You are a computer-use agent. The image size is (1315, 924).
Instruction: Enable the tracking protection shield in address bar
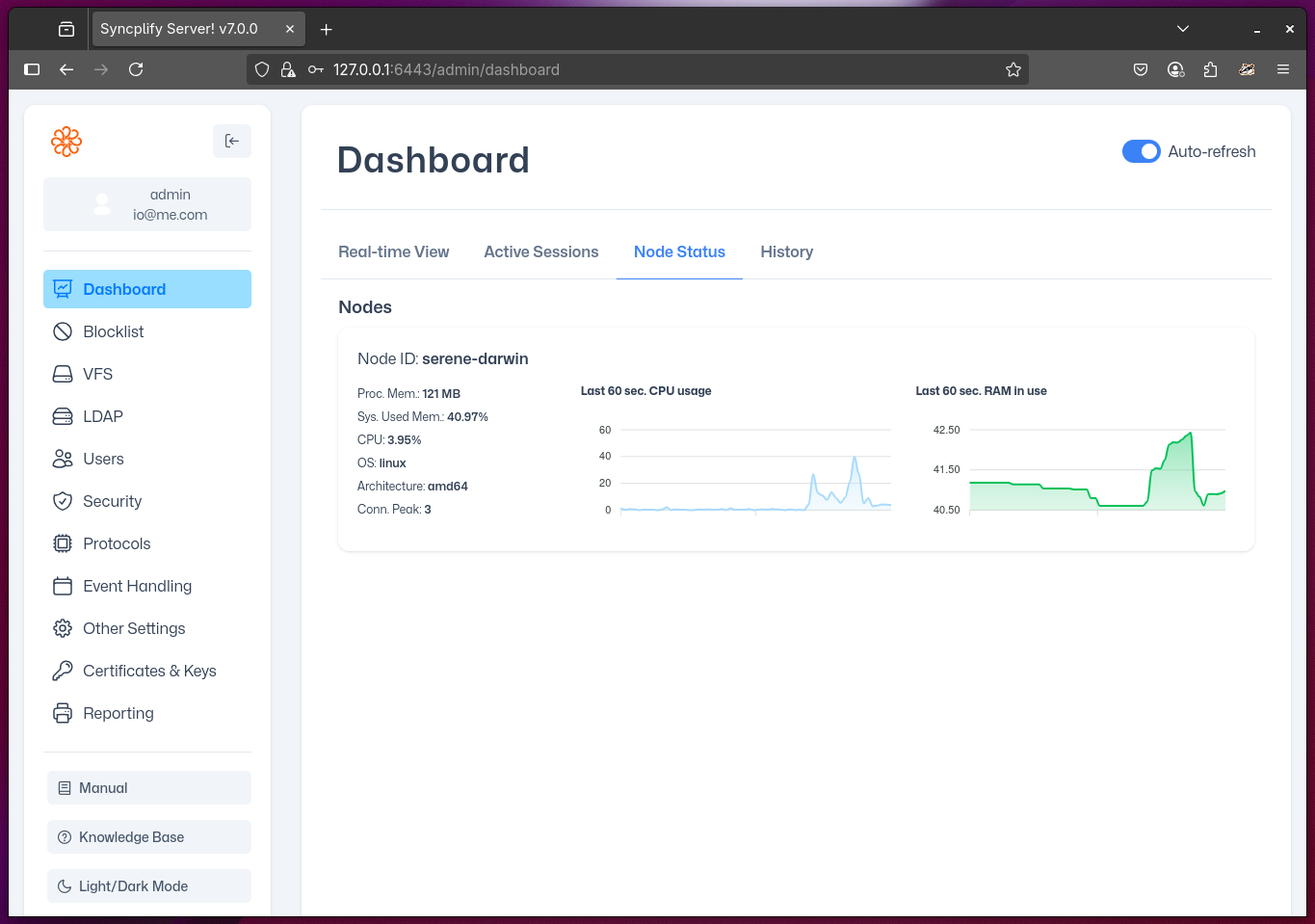(x=261, y=69)
